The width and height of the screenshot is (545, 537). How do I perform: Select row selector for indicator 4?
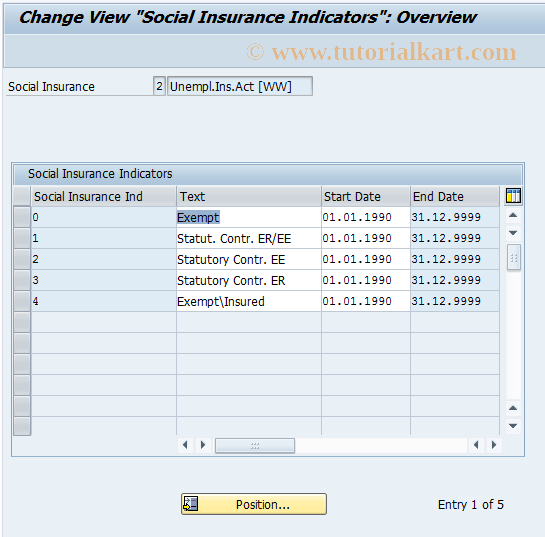click(x=22, y=301)
